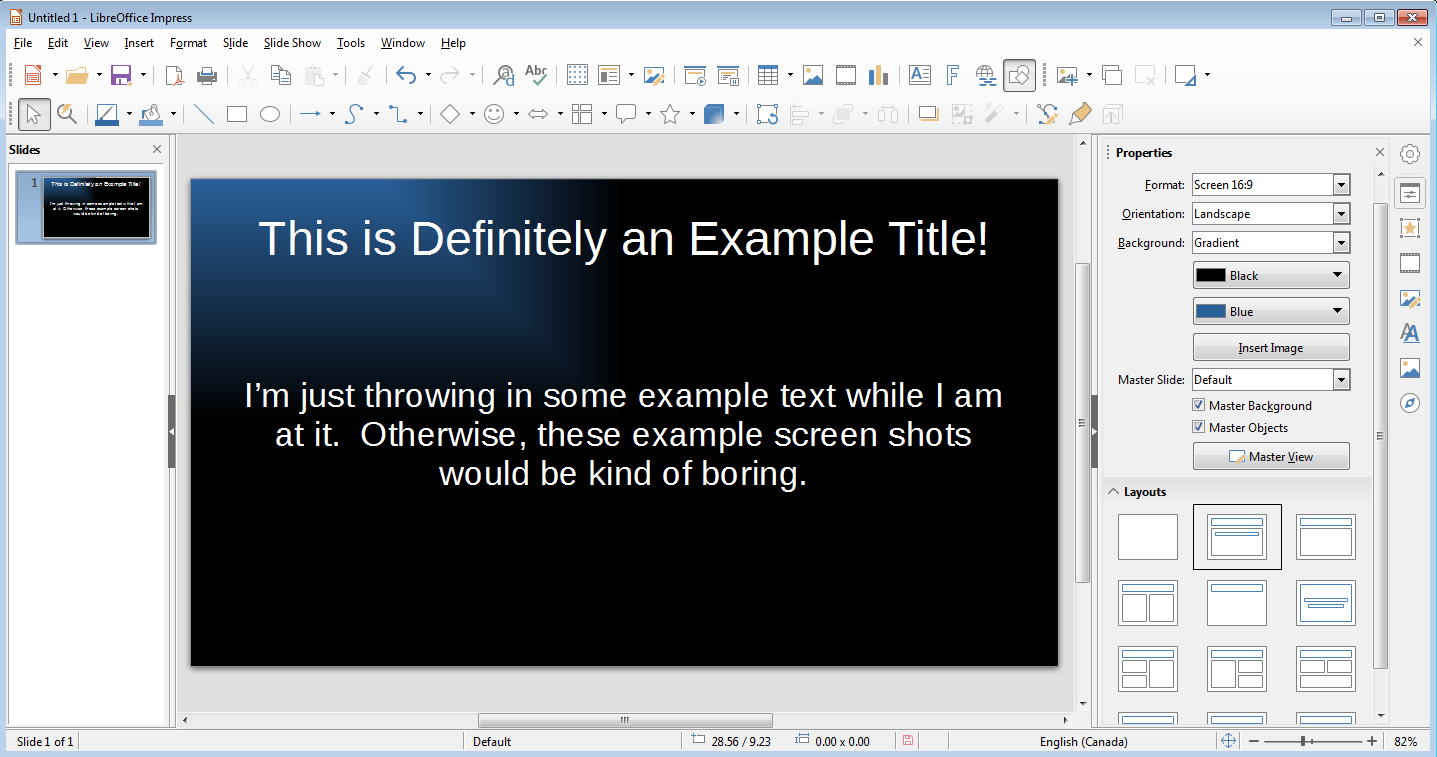Insert a text box icon

coord(920,75)
